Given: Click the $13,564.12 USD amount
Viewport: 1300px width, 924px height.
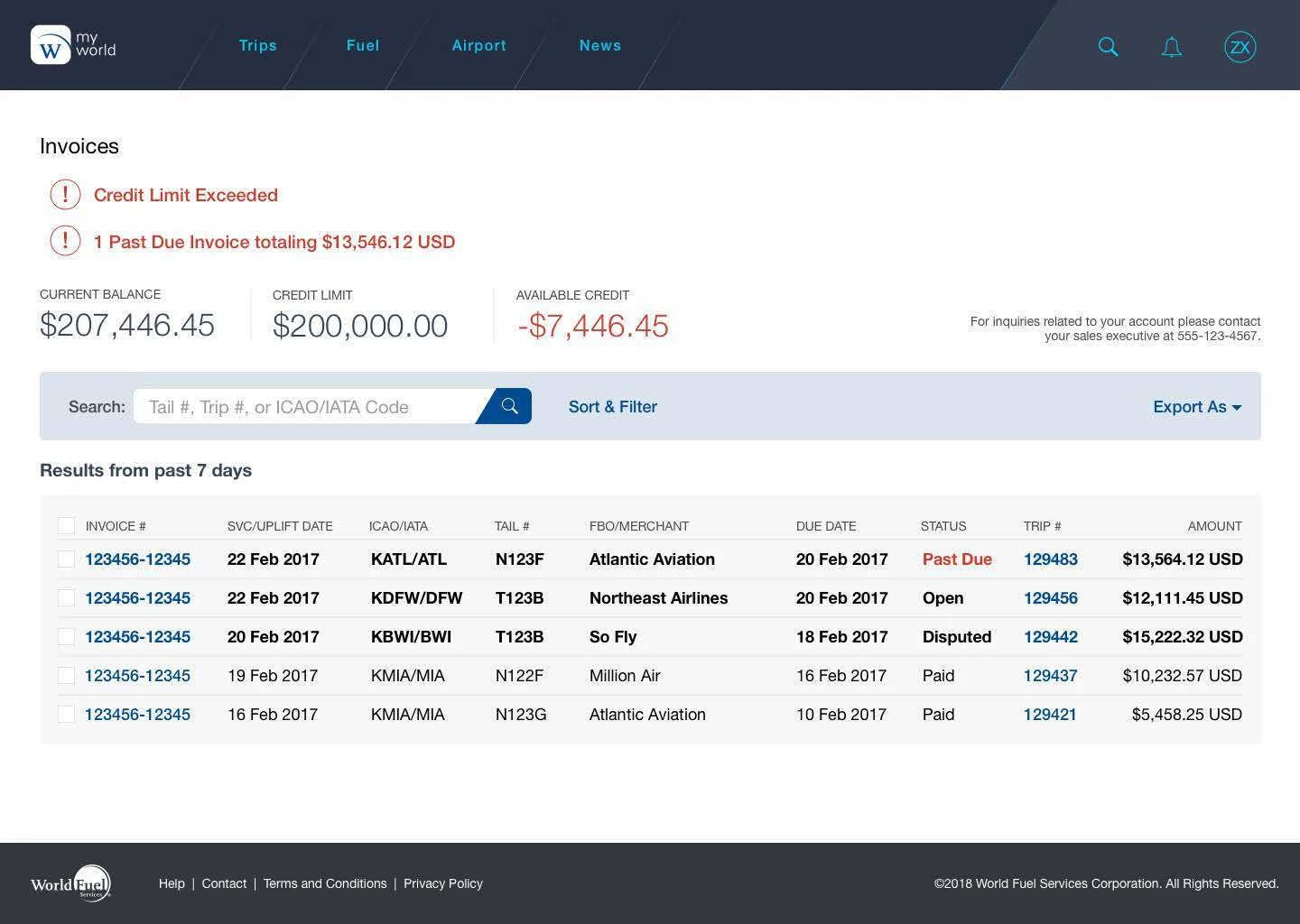Looking at the screenshot, I should [x=1183, y=559].
